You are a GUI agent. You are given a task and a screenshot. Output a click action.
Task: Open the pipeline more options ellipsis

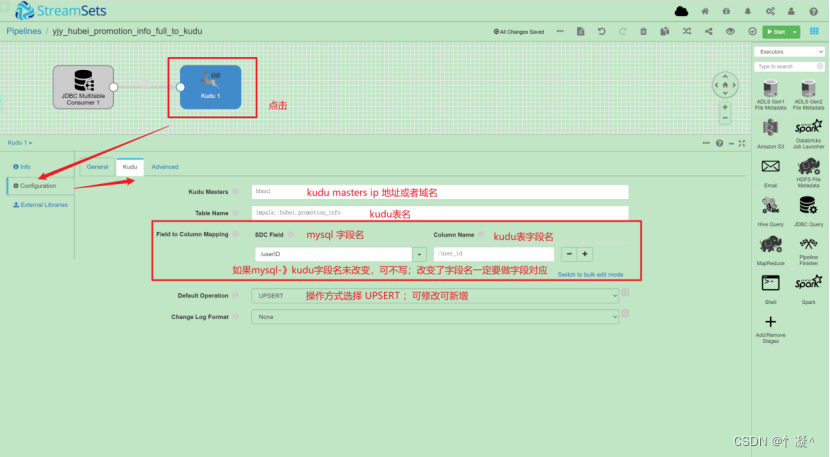pos(560,31)
